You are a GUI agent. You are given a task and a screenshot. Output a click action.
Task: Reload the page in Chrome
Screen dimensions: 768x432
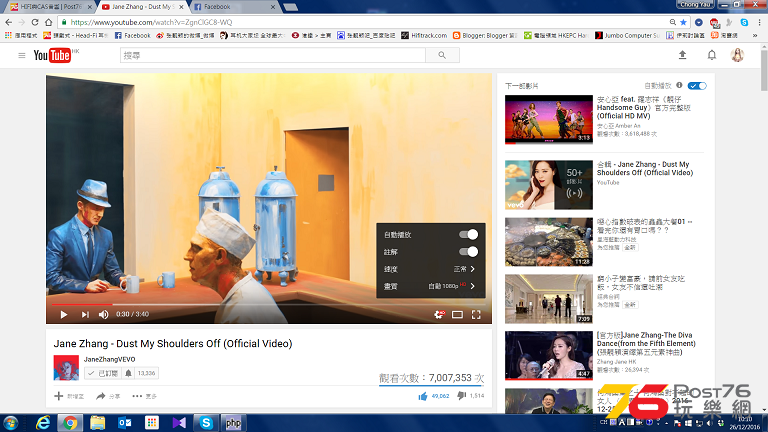[x=35, y=22]
